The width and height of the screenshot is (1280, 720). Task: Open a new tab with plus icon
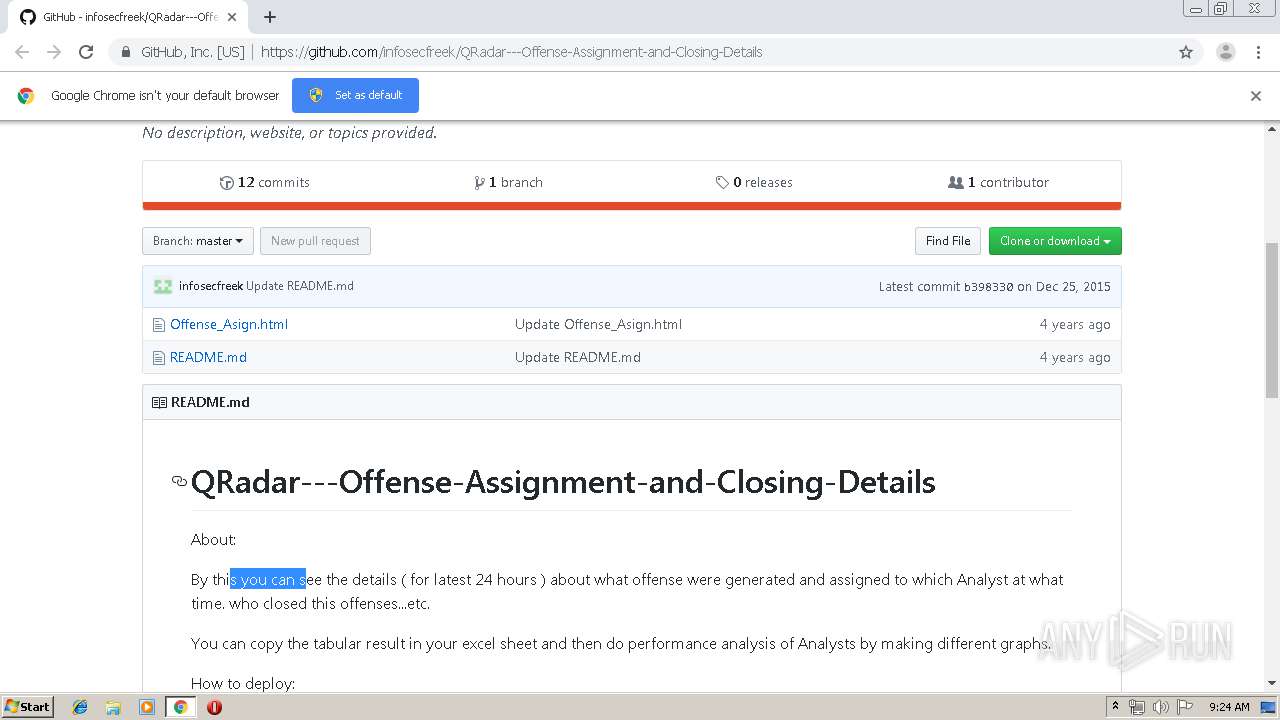coord(270,17)
